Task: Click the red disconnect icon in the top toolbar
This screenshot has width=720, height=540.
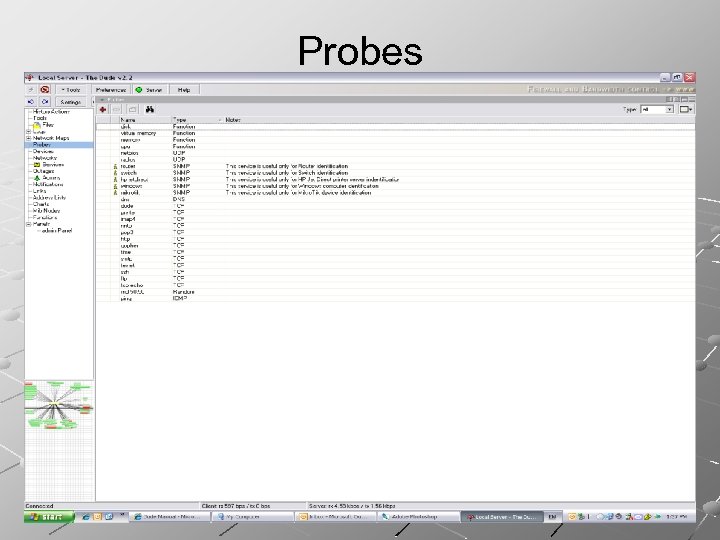Action: click(x=45, y=90)
